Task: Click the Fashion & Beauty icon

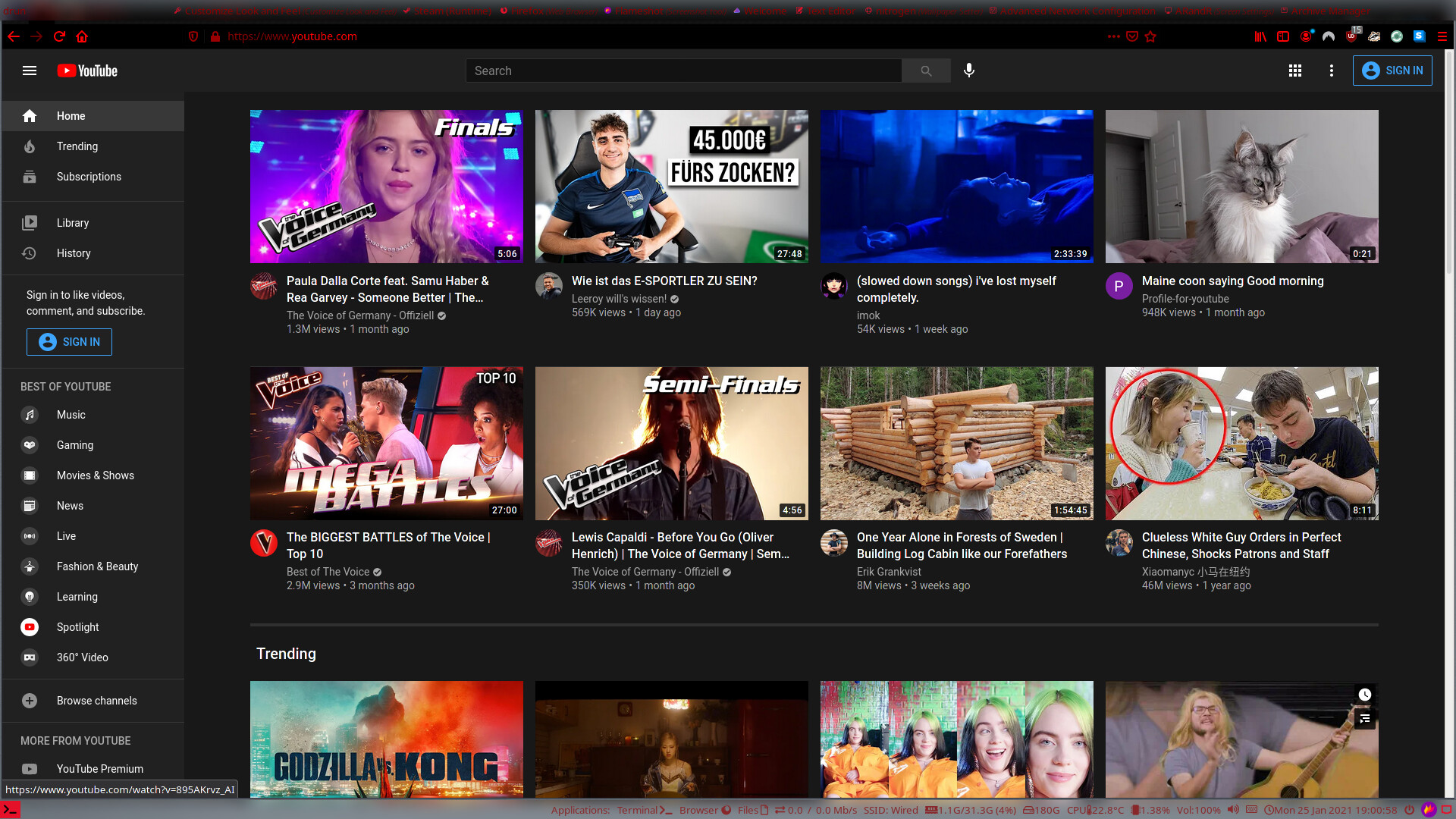Action: pyautogui.click(x=30, y=566)
